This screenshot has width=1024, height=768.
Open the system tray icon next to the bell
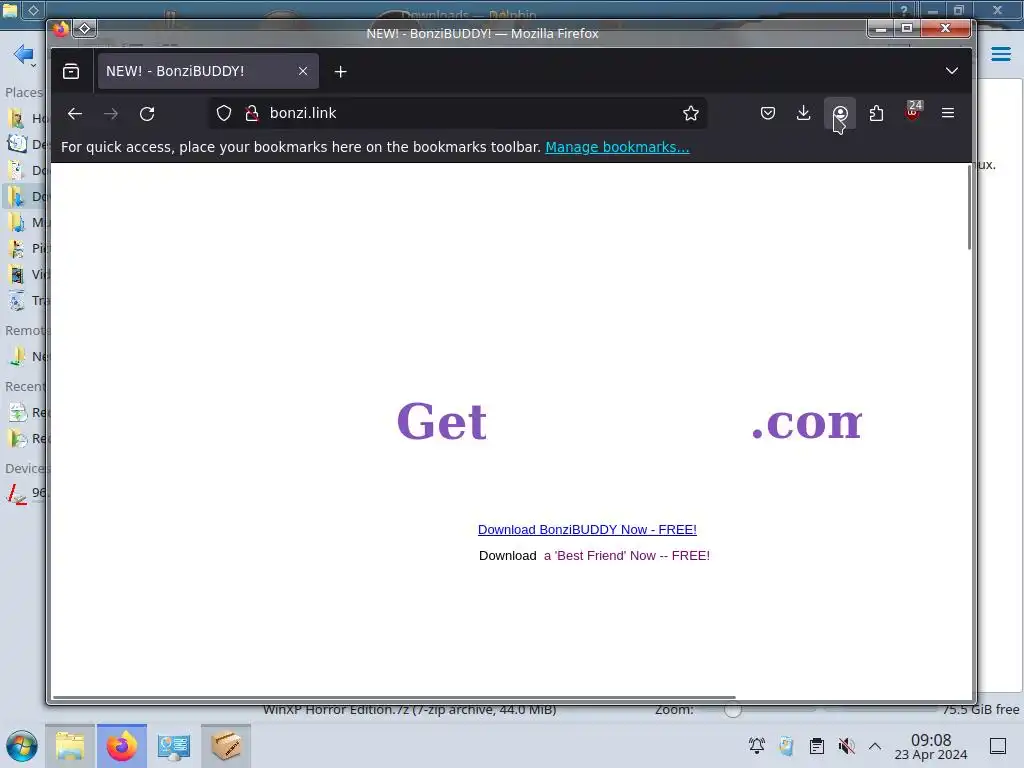[x=786, y=746]
